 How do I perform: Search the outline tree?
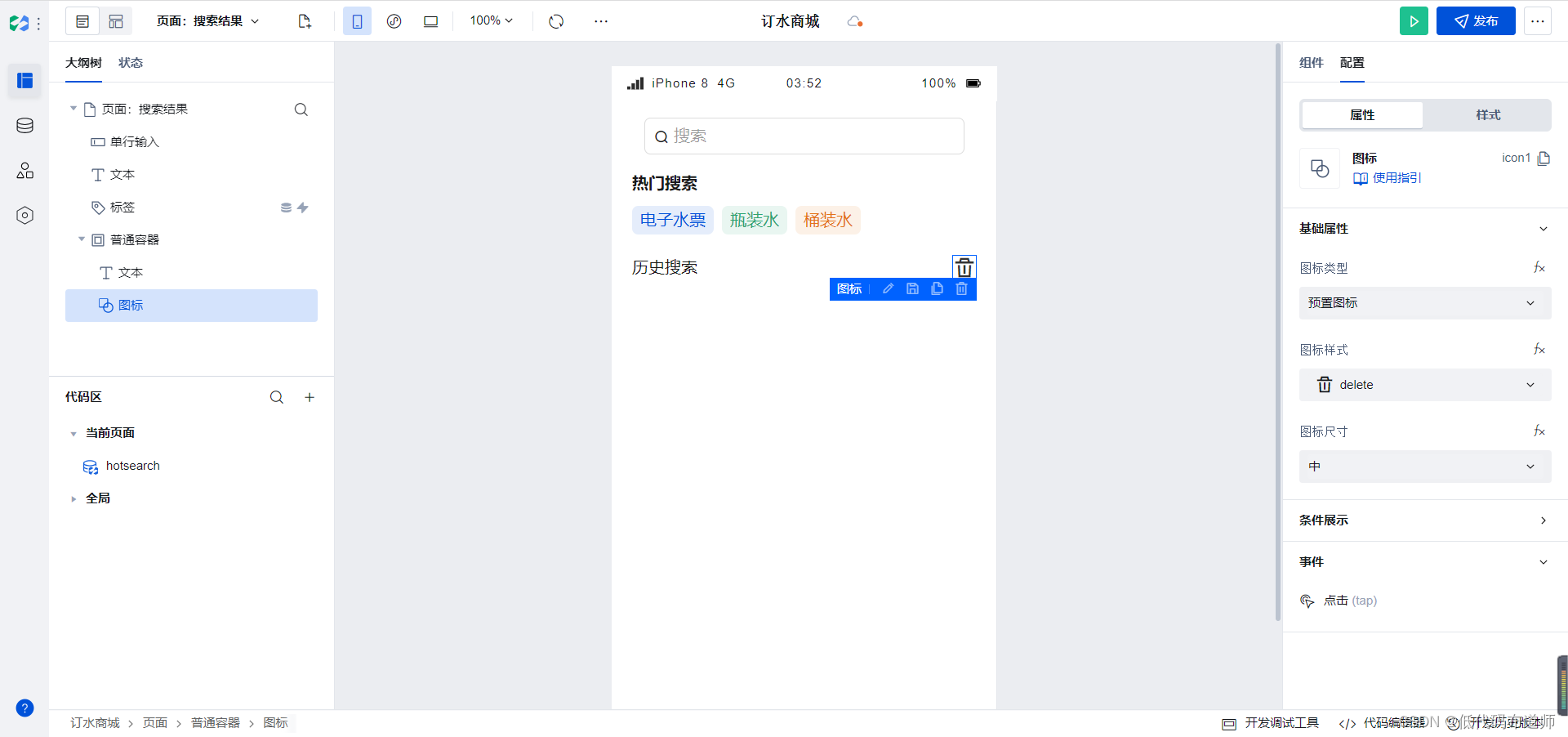pos(301,109)
